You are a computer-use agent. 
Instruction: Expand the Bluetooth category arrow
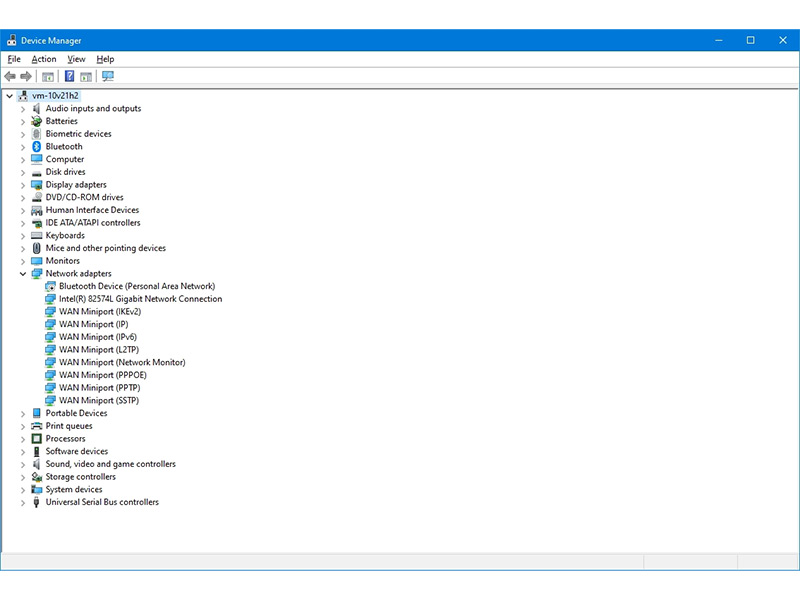tap(23, 147)
